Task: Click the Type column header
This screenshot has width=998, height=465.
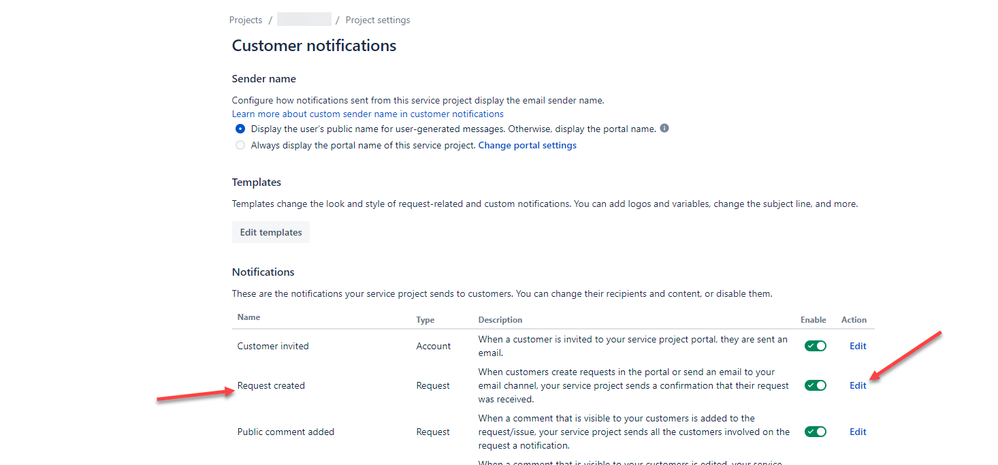Action: tap(425, 320)
